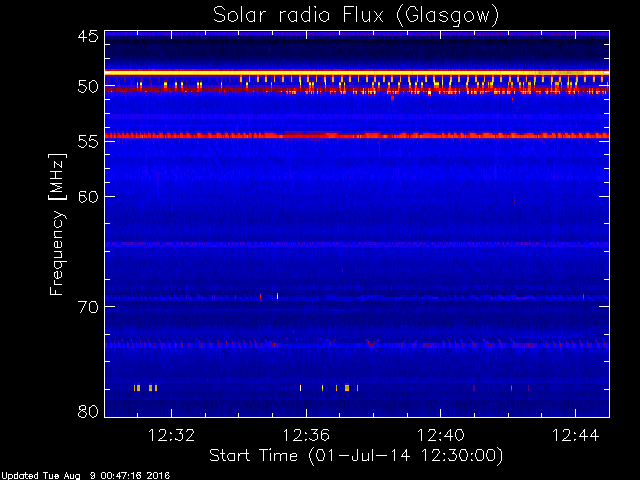Click the 12:44 time tick label
This screenshot has height=480, width=640.
576,435
